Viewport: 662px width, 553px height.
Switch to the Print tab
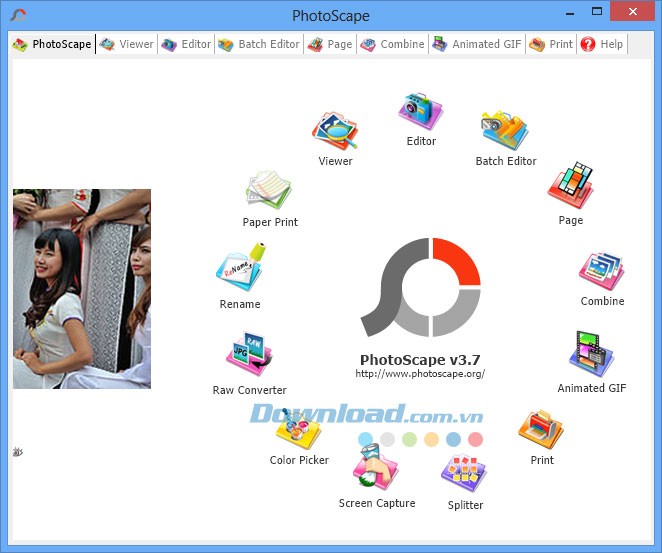point(551,44)
